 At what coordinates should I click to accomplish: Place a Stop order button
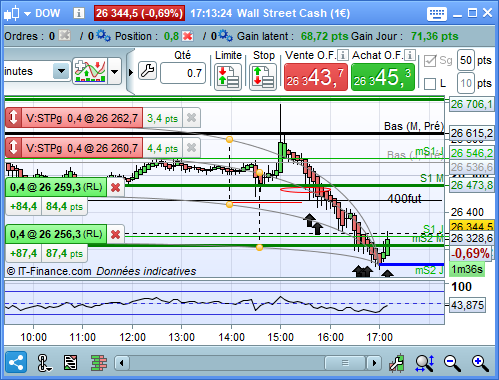click(263, 77)
